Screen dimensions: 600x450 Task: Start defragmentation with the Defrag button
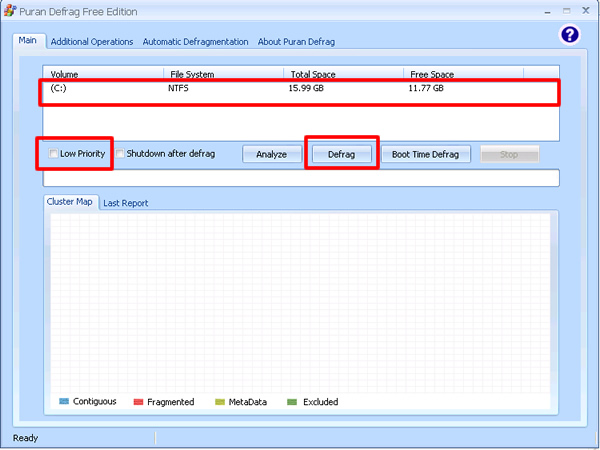tap(342, 154)
